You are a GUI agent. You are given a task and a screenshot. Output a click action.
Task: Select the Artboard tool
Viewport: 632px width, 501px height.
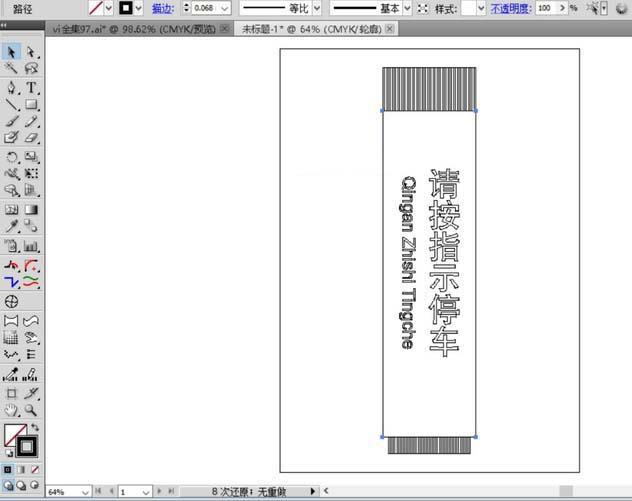11,394
